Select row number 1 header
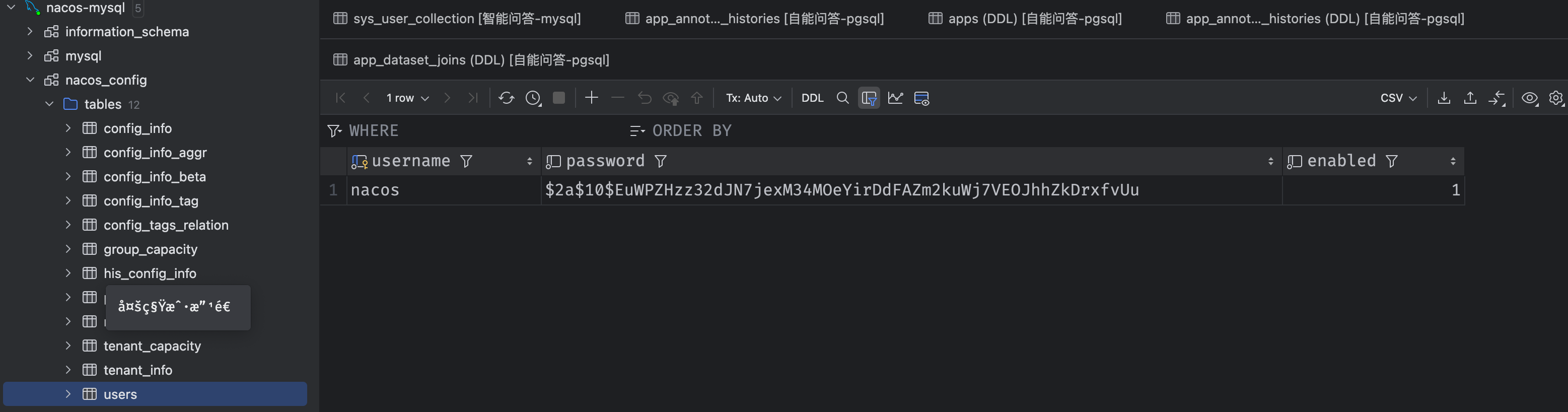 pos(333,190)
